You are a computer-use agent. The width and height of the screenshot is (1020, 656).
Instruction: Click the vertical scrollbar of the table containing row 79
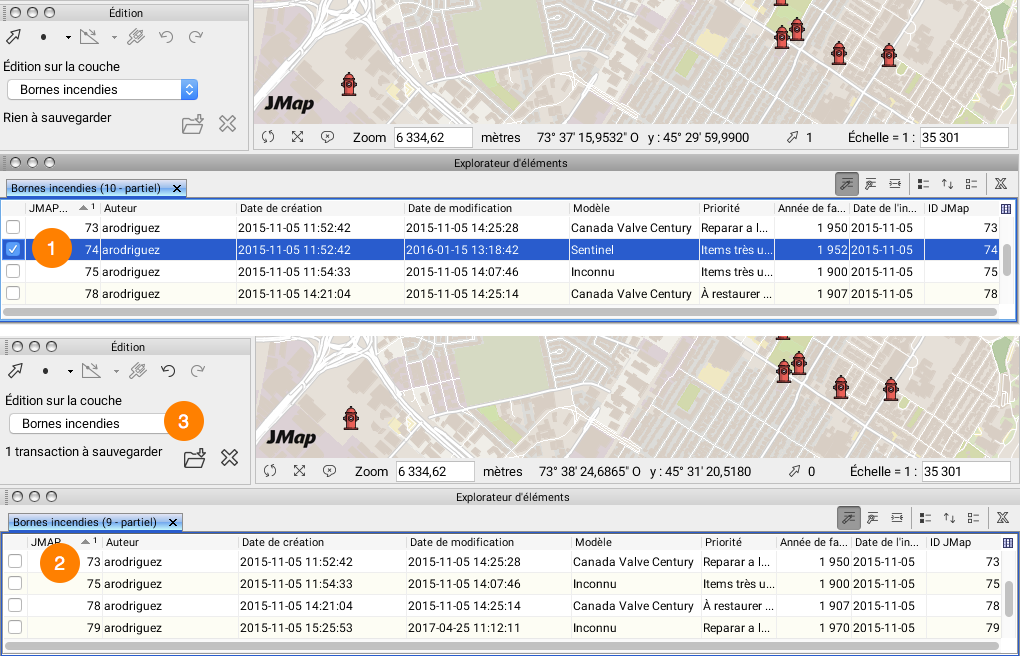[1009, 598]
